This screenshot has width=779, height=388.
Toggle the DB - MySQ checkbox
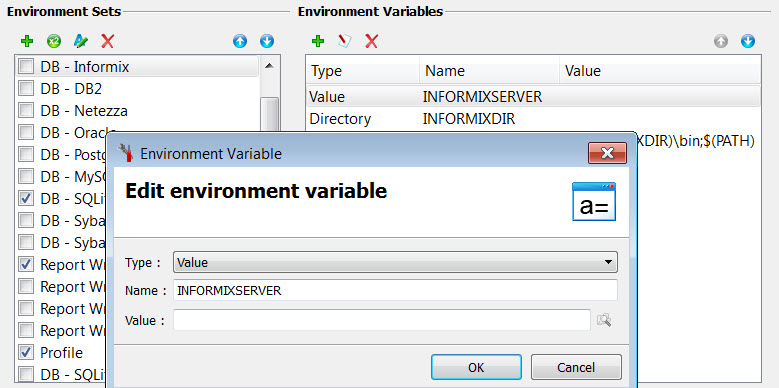[x=26, y=176]
